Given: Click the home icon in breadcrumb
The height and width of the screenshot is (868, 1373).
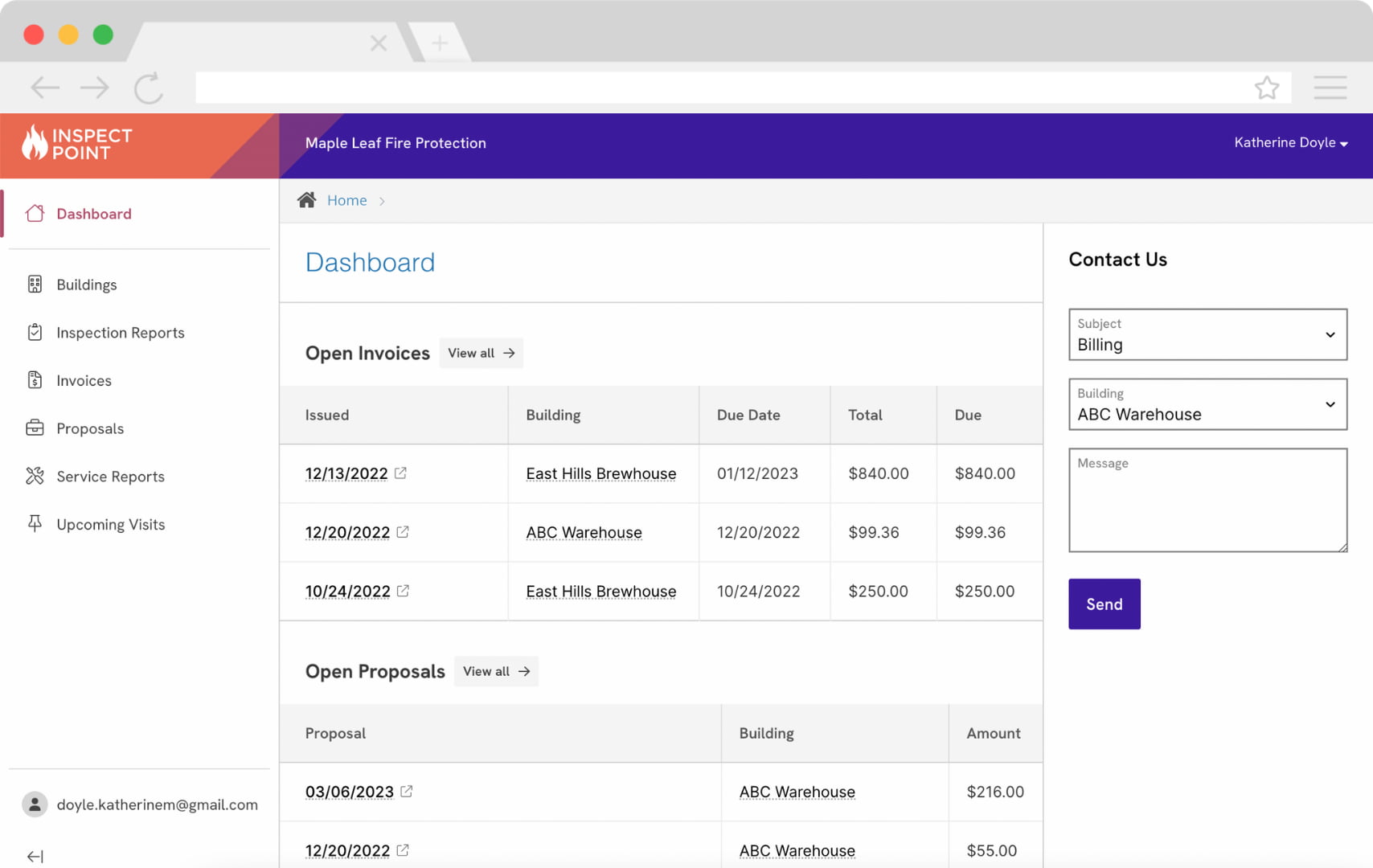Looking at the screenshot, I should pos(306,200).
